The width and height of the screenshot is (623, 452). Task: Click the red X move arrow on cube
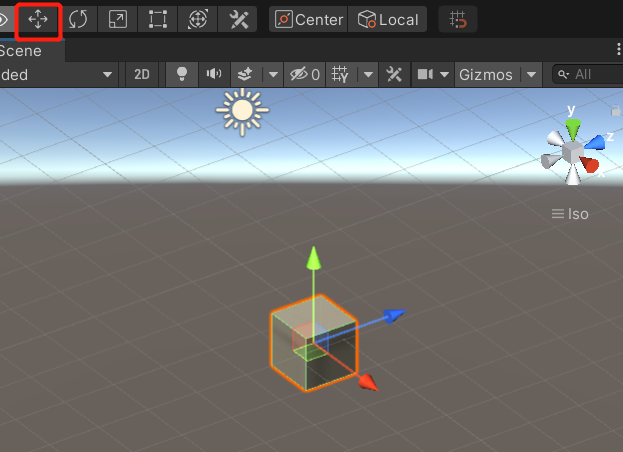pos(368,383)
